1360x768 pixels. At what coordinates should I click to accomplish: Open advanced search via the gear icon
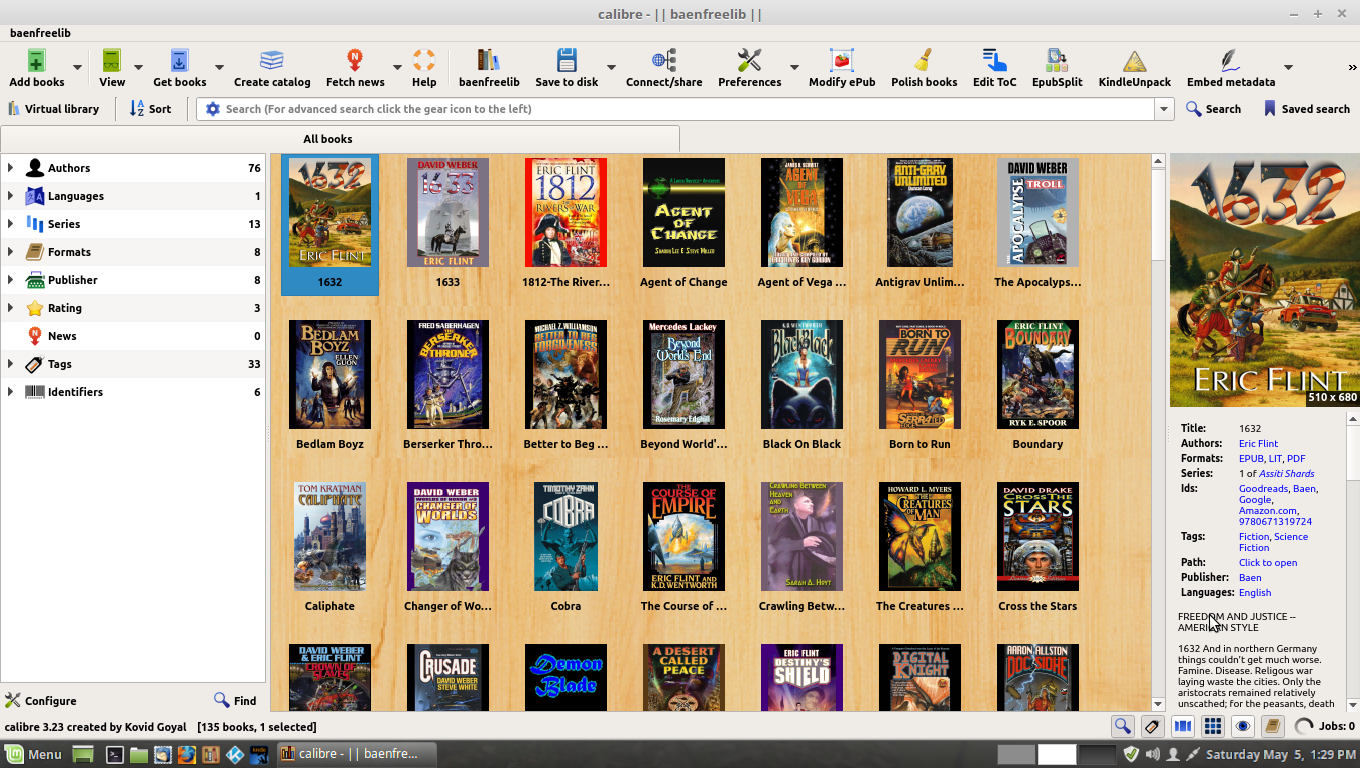point(212,109)
